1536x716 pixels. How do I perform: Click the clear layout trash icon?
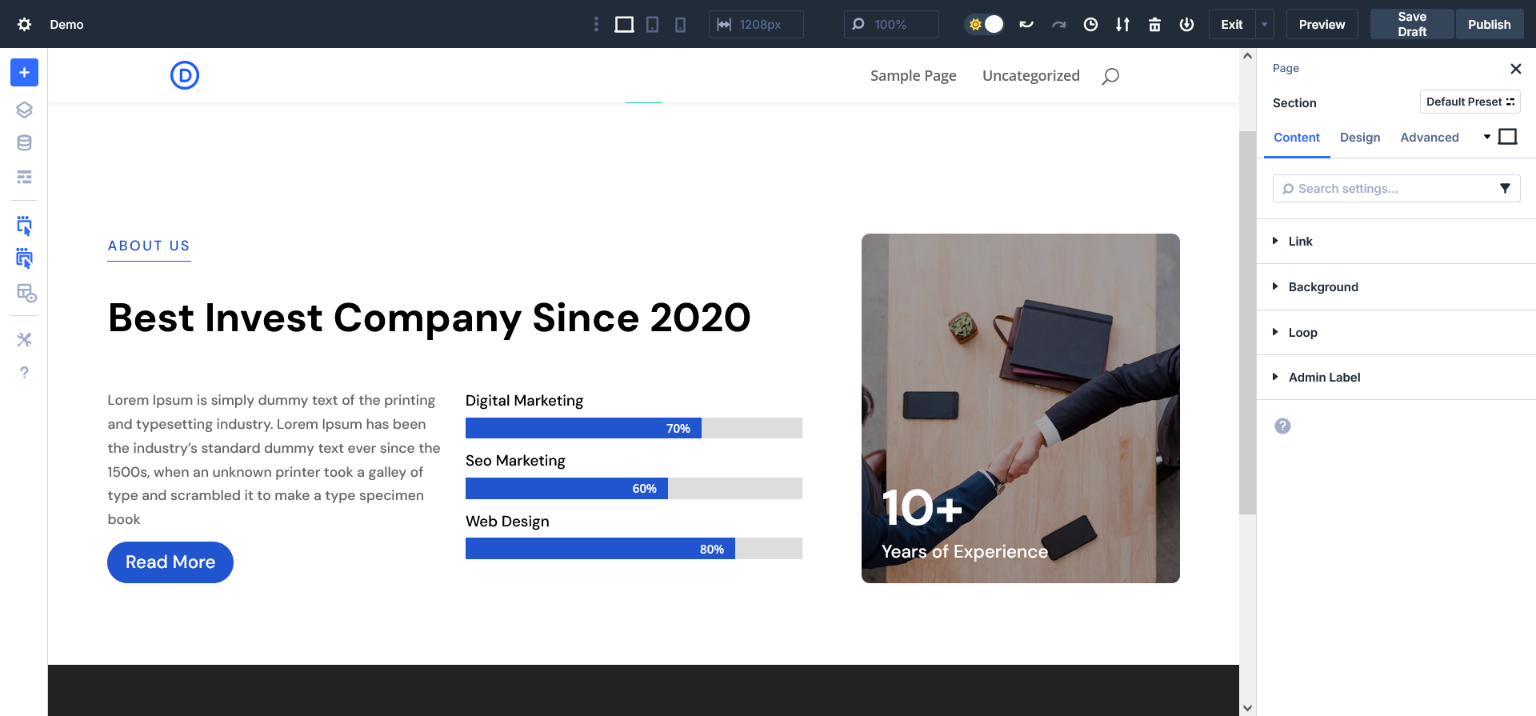[1155, 24]
